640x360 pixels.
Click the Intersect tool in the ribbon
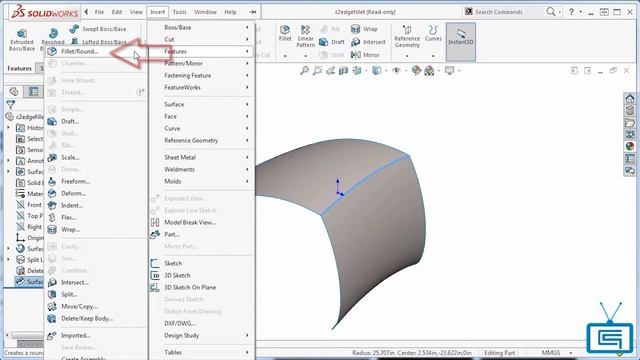pyautogui.click(x=368, y=42)
